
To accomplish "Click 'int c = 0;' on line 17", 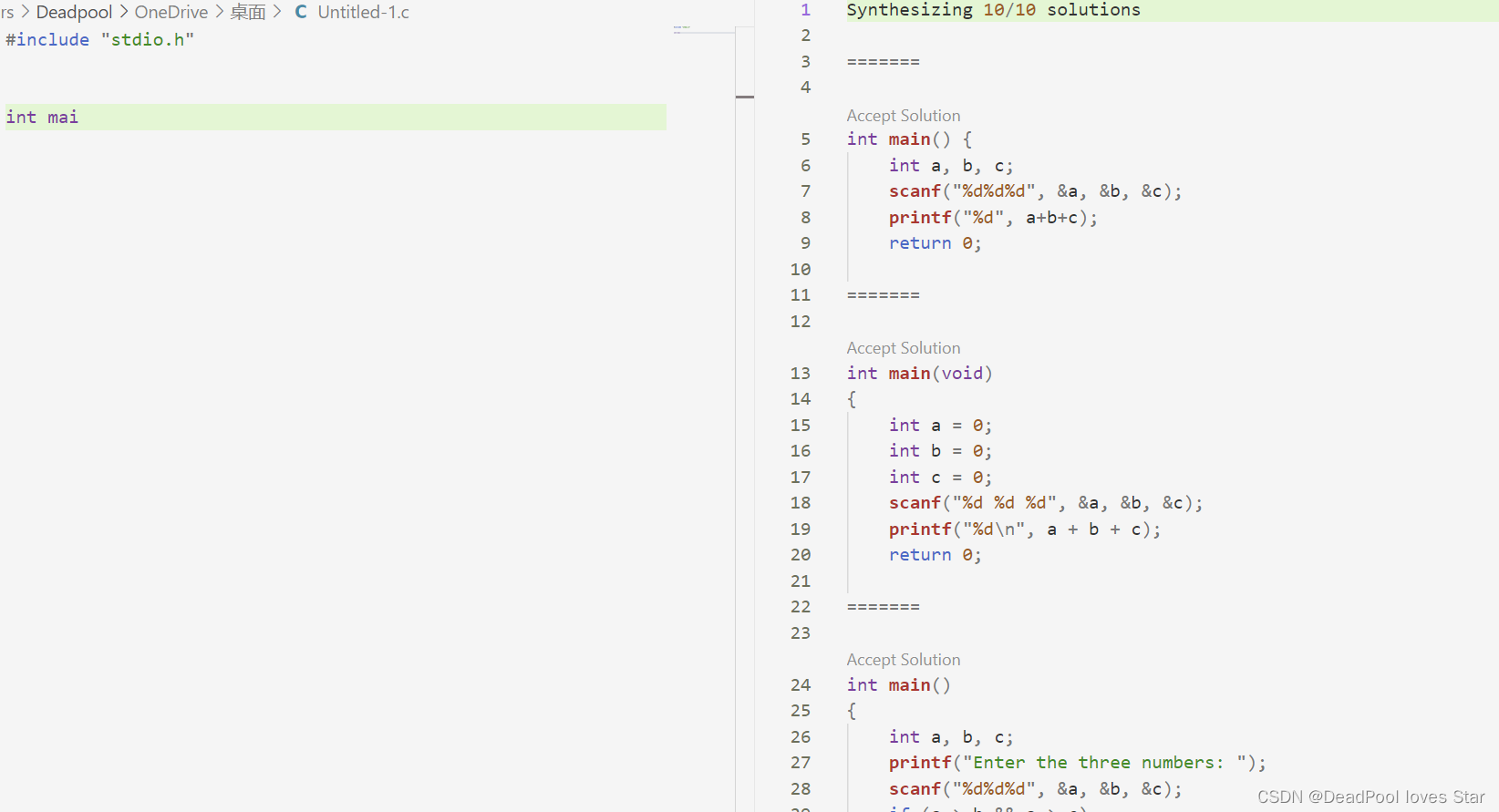I will (940, 478).
